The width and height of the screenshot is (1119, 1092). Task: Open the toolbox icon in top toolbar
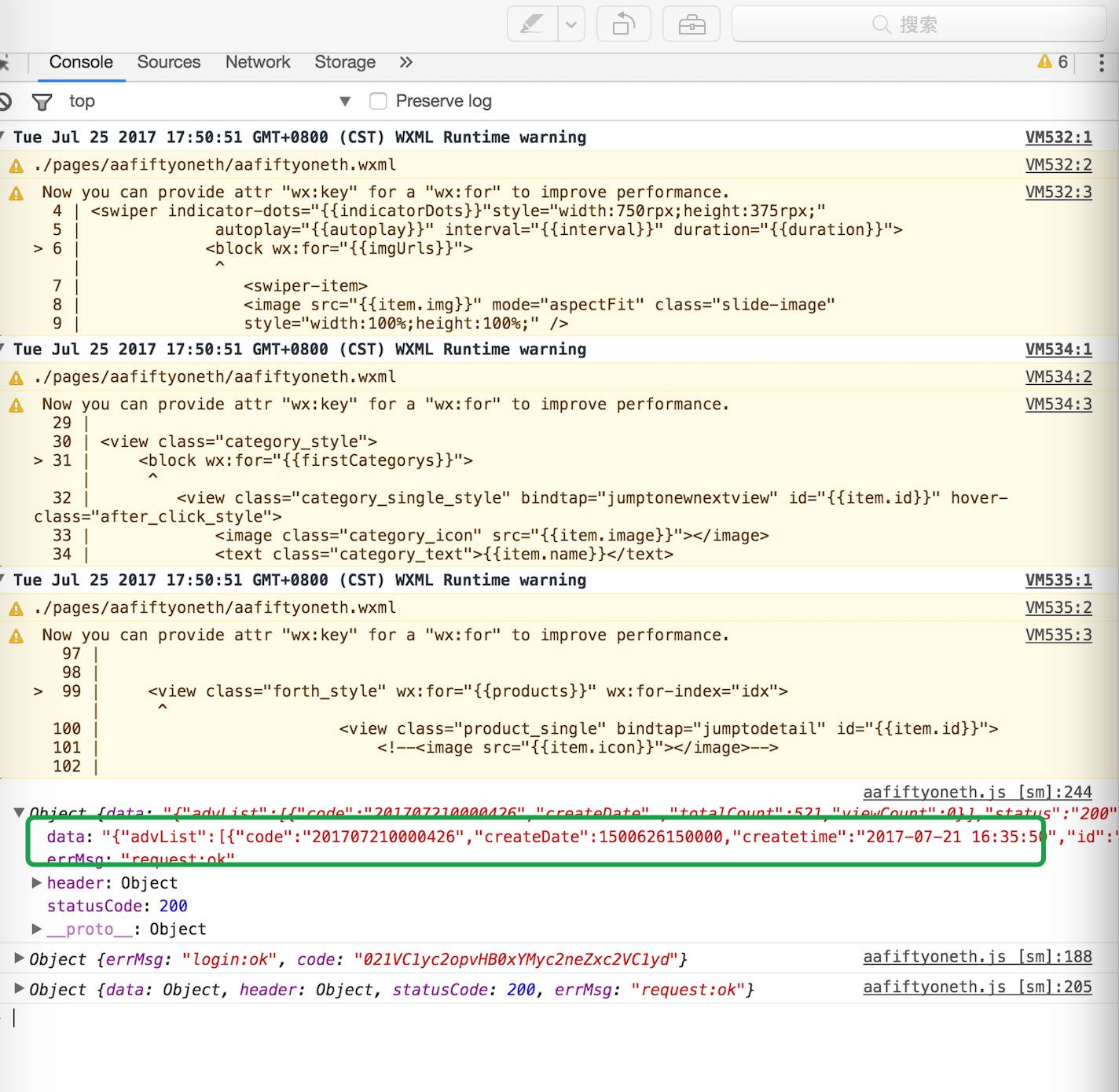pos(692,24)
